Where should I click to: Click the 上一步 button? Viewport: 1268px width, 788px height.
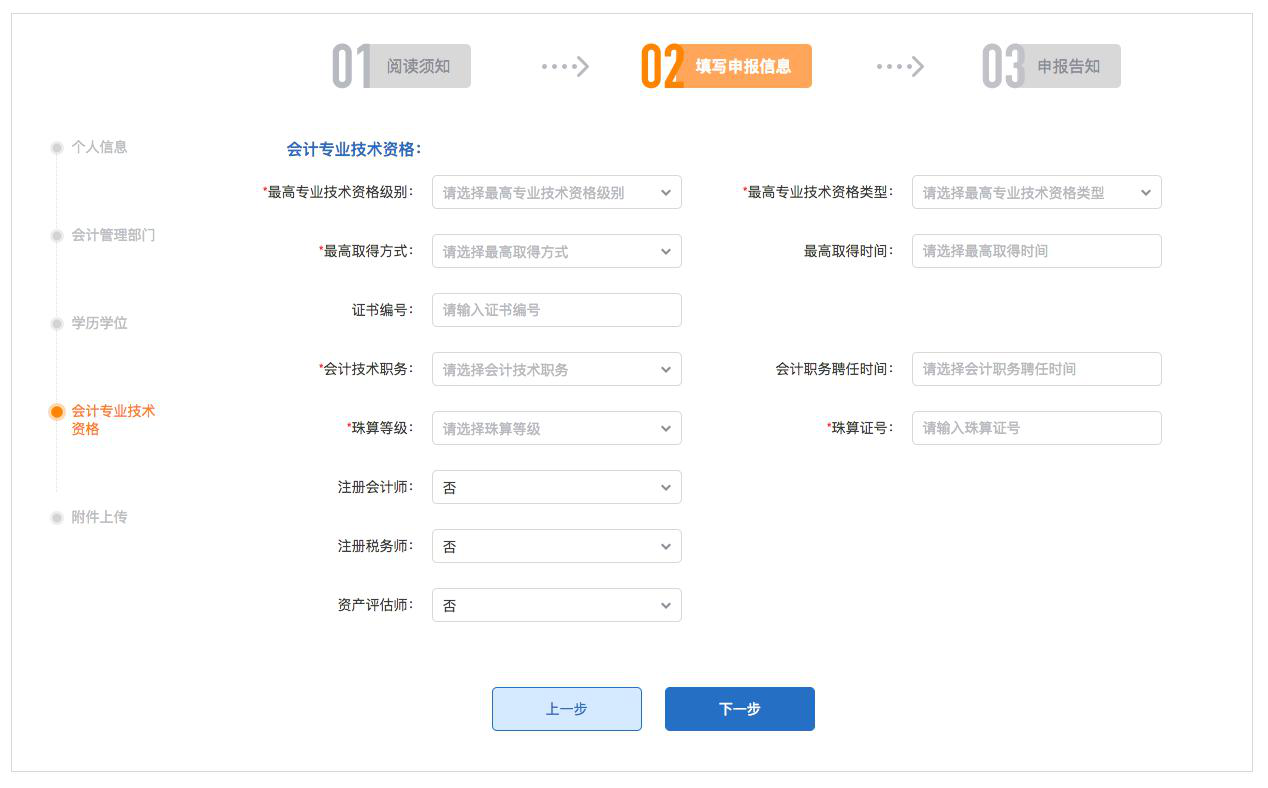566,709
